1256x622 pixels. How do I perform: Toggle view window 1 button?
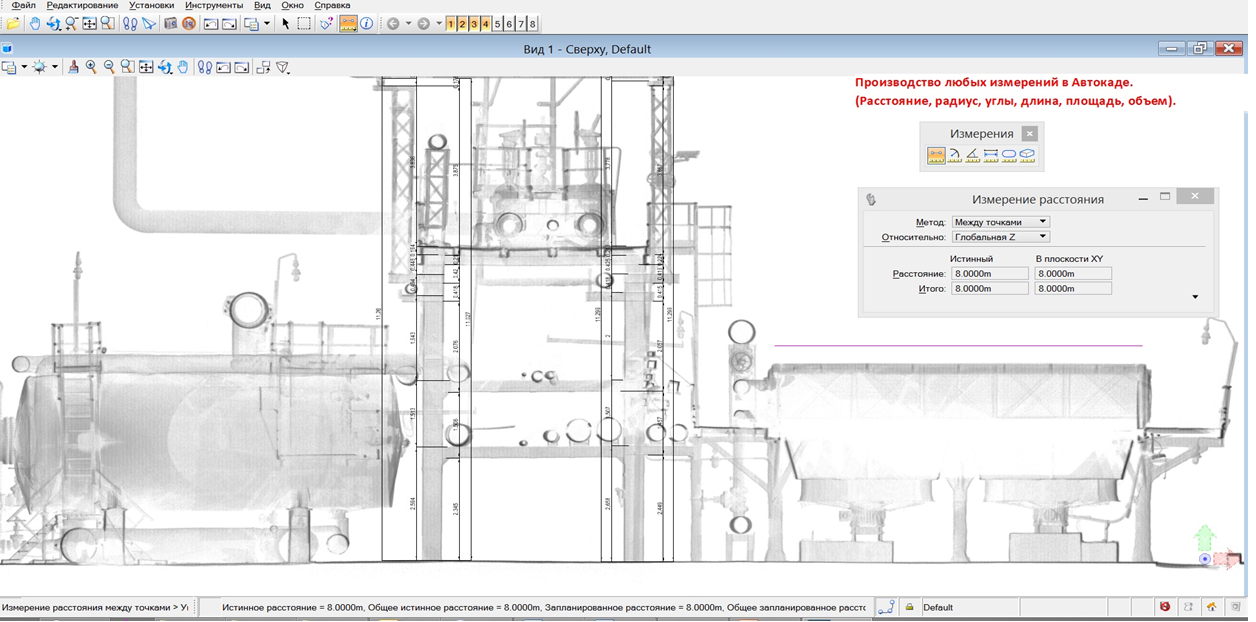coord(452,23)
